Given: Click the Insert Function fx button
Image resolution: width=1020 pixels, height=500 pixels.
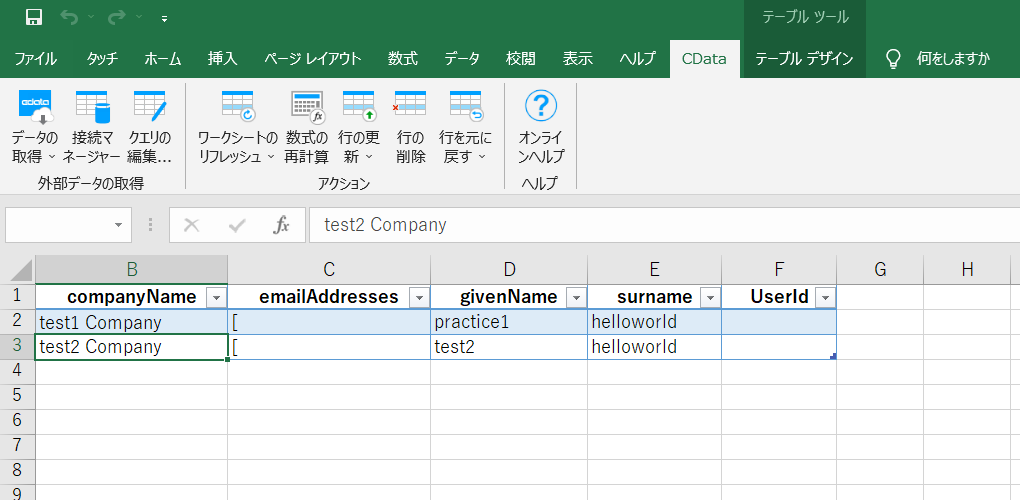Looking at the screenshot, I should point(282,225).
